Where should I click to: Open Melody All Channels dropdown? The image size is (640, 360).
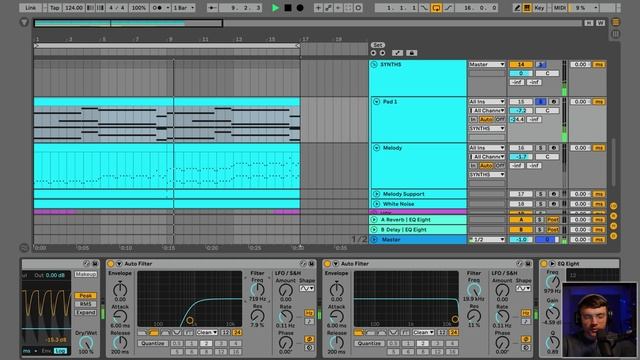487,157
